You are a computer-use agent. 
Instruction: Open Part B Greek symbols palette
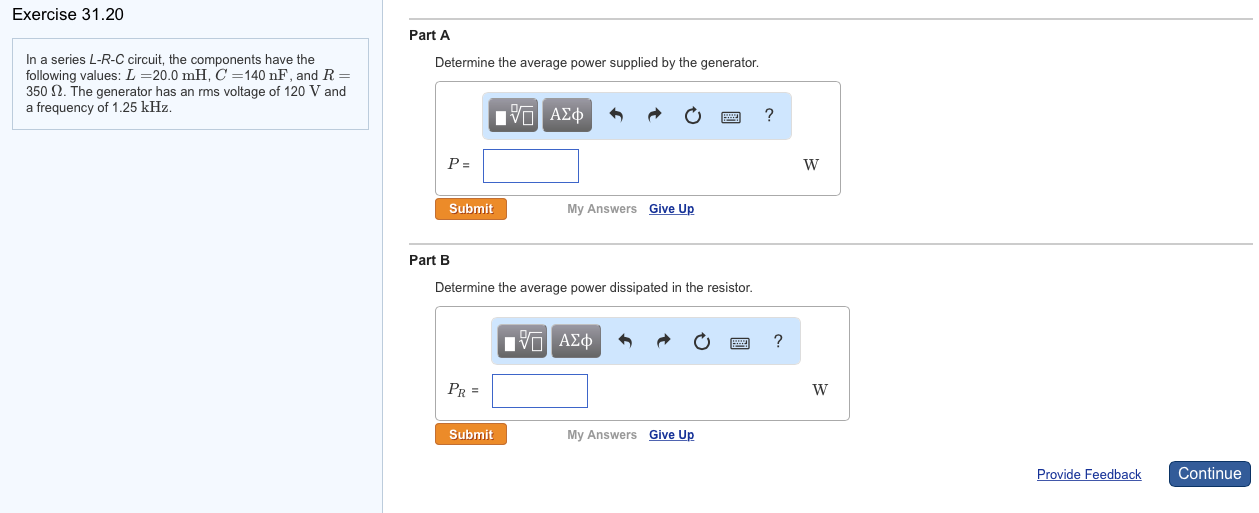coord(577,341)
